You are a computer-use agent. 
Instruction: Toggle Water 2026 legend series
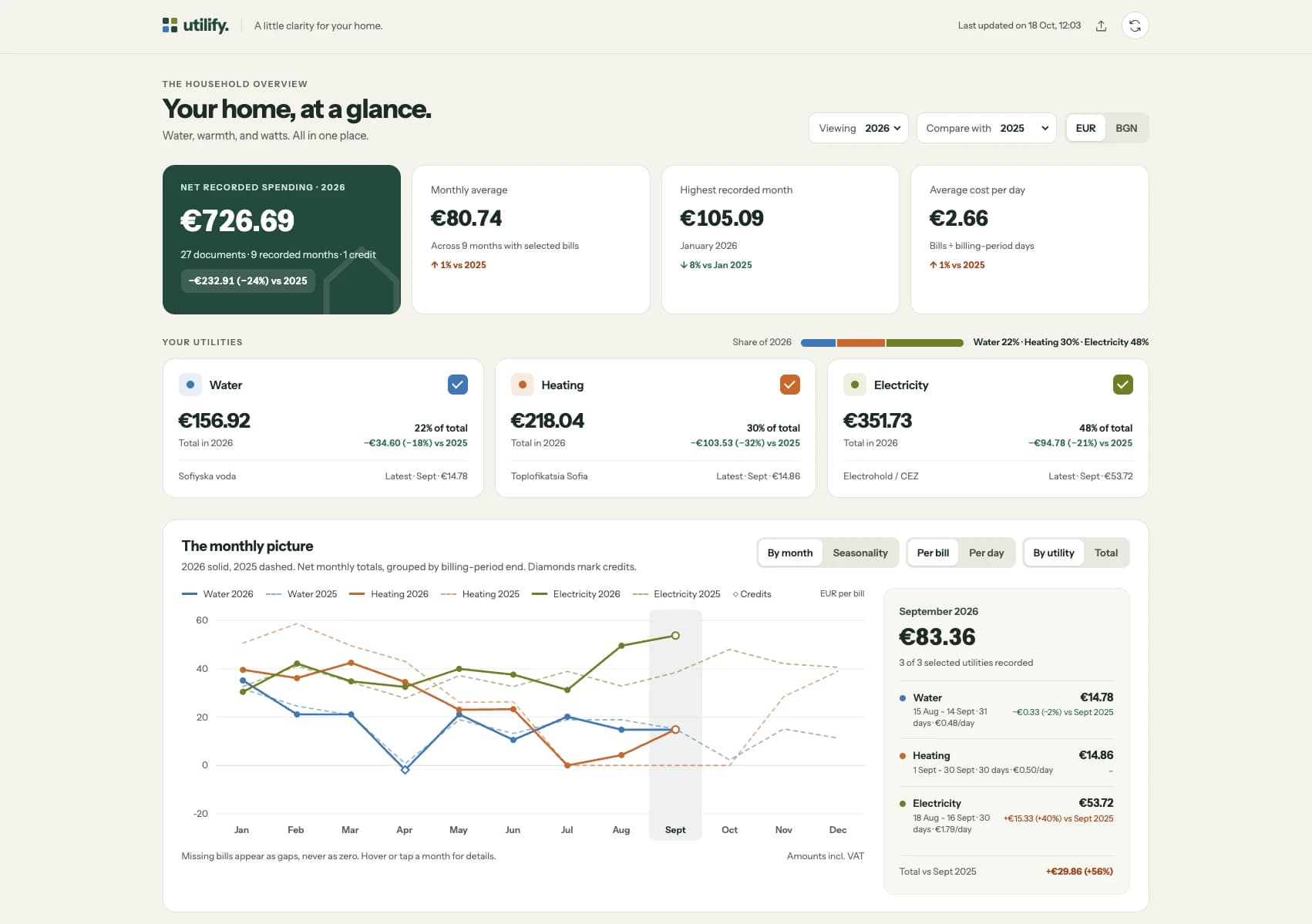217,594
